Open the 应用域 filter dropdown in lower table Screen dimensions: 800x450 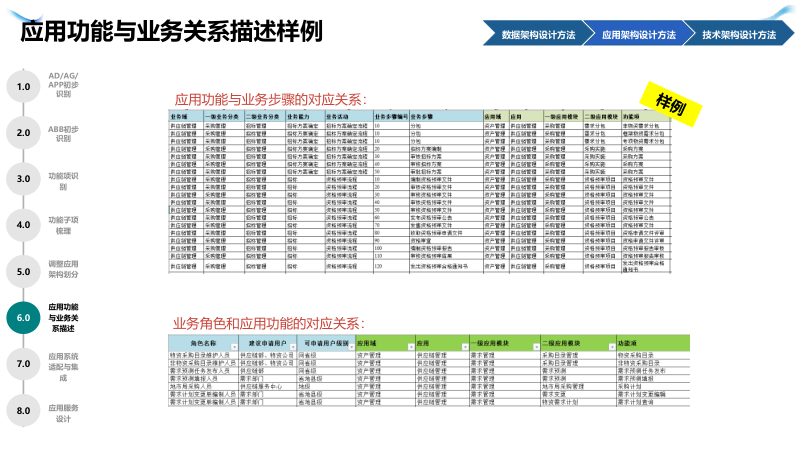[411, 347]
